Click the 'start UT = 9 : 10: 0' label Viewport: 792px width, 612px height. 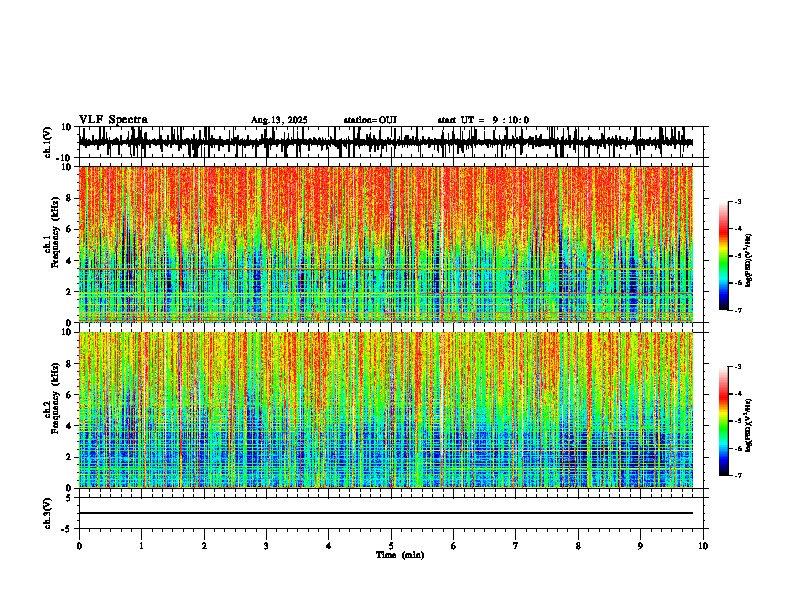pyautogui.click(x=483, y=120)
